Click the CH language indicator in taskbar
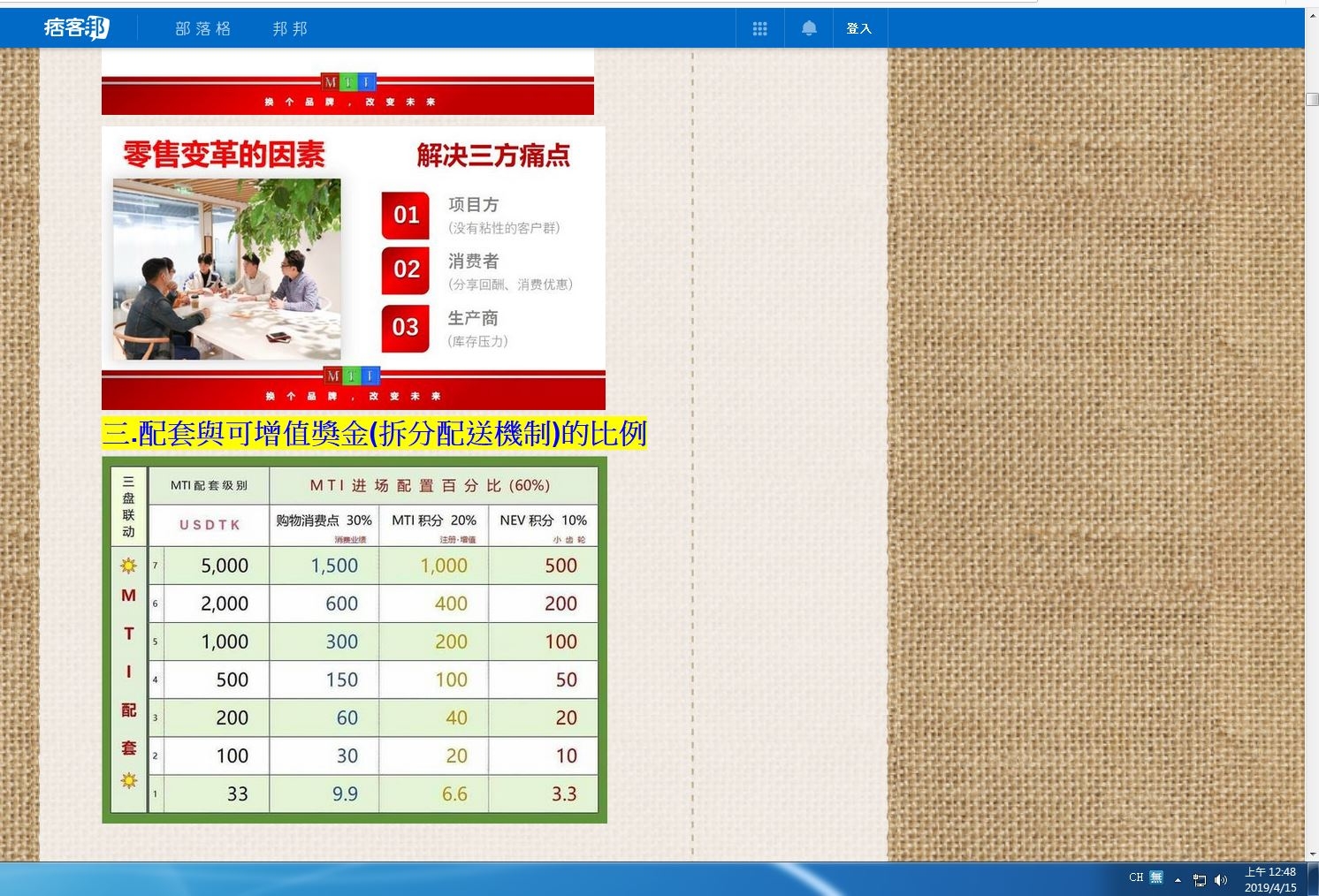The height and width of the screenshot is (896, 1319). pyautogui.click(x=1136, y=877)
